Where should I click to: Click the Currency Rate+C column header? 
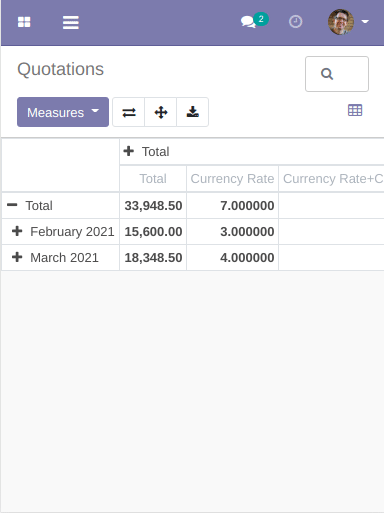(332, 179)
